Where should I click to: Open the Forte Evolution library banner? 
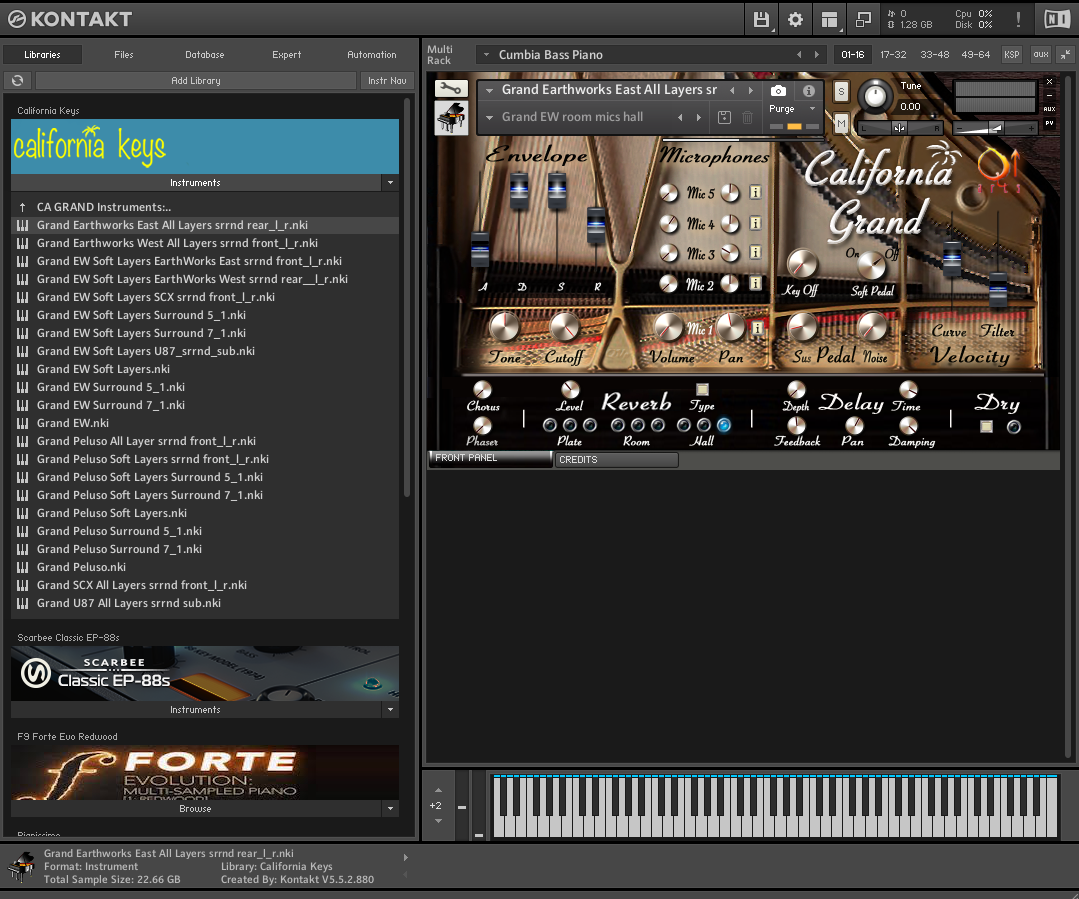tap(205, 772)
